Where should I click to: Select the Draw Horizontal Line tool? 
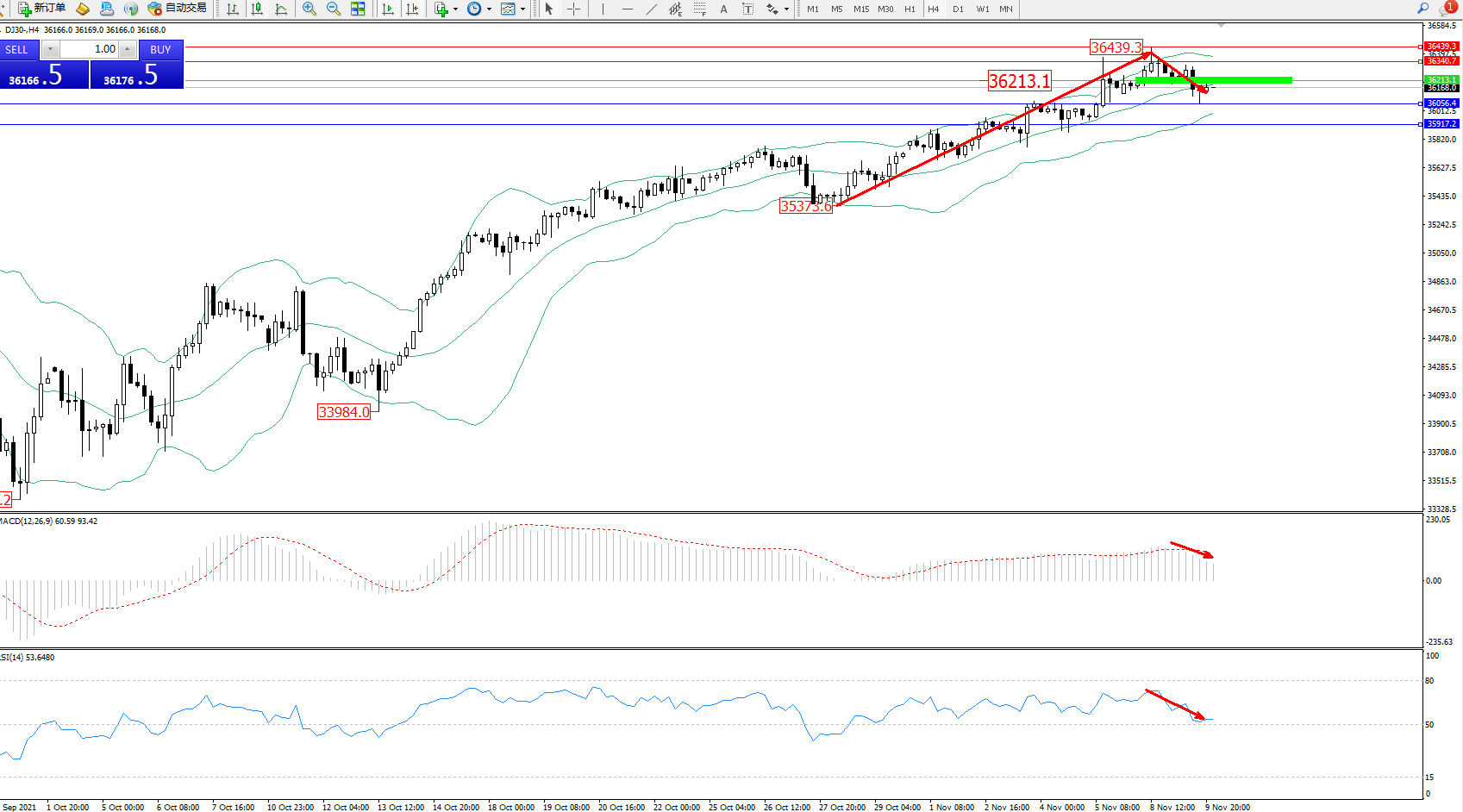627,9
